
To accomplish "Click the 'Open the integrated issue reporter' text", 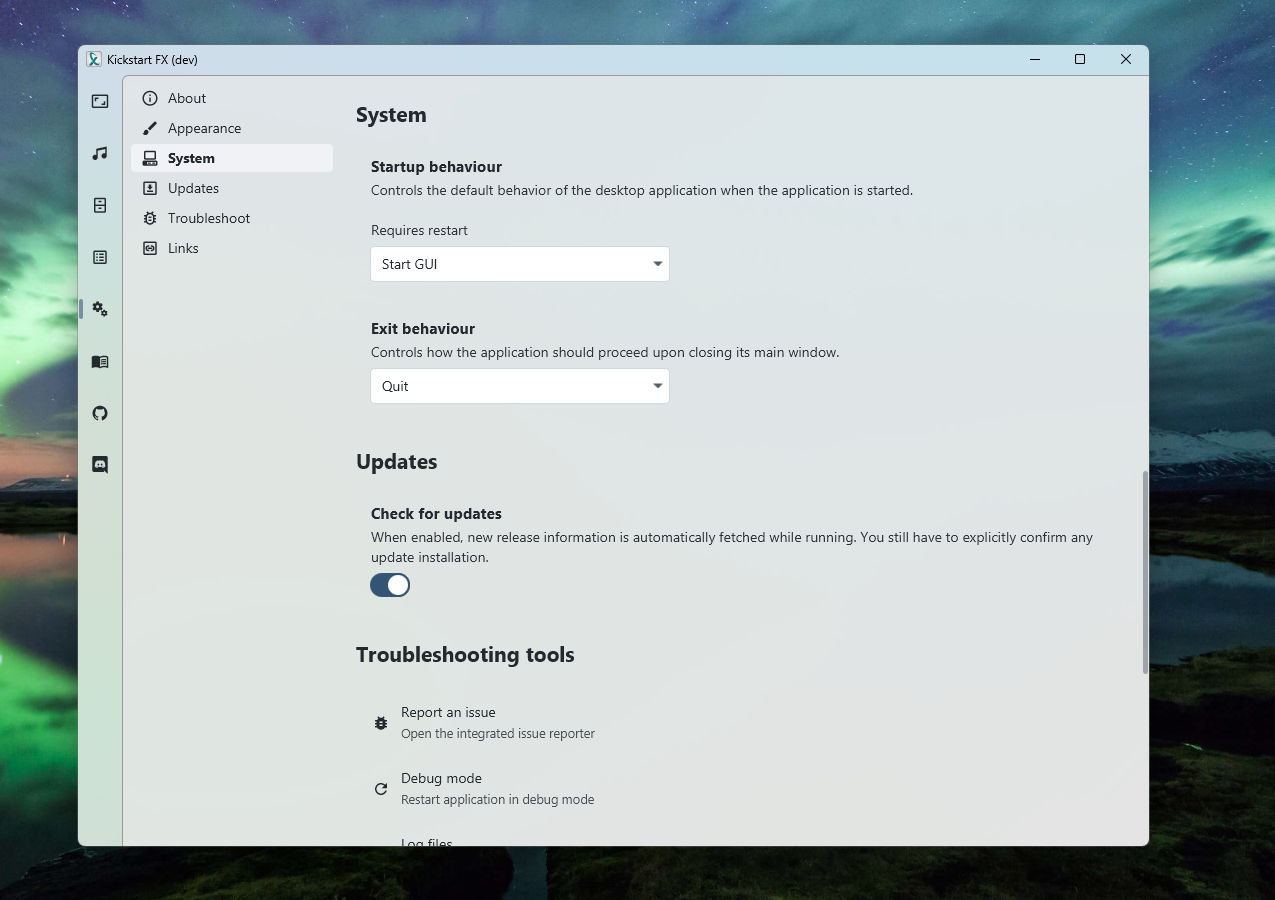I will 498,734.
